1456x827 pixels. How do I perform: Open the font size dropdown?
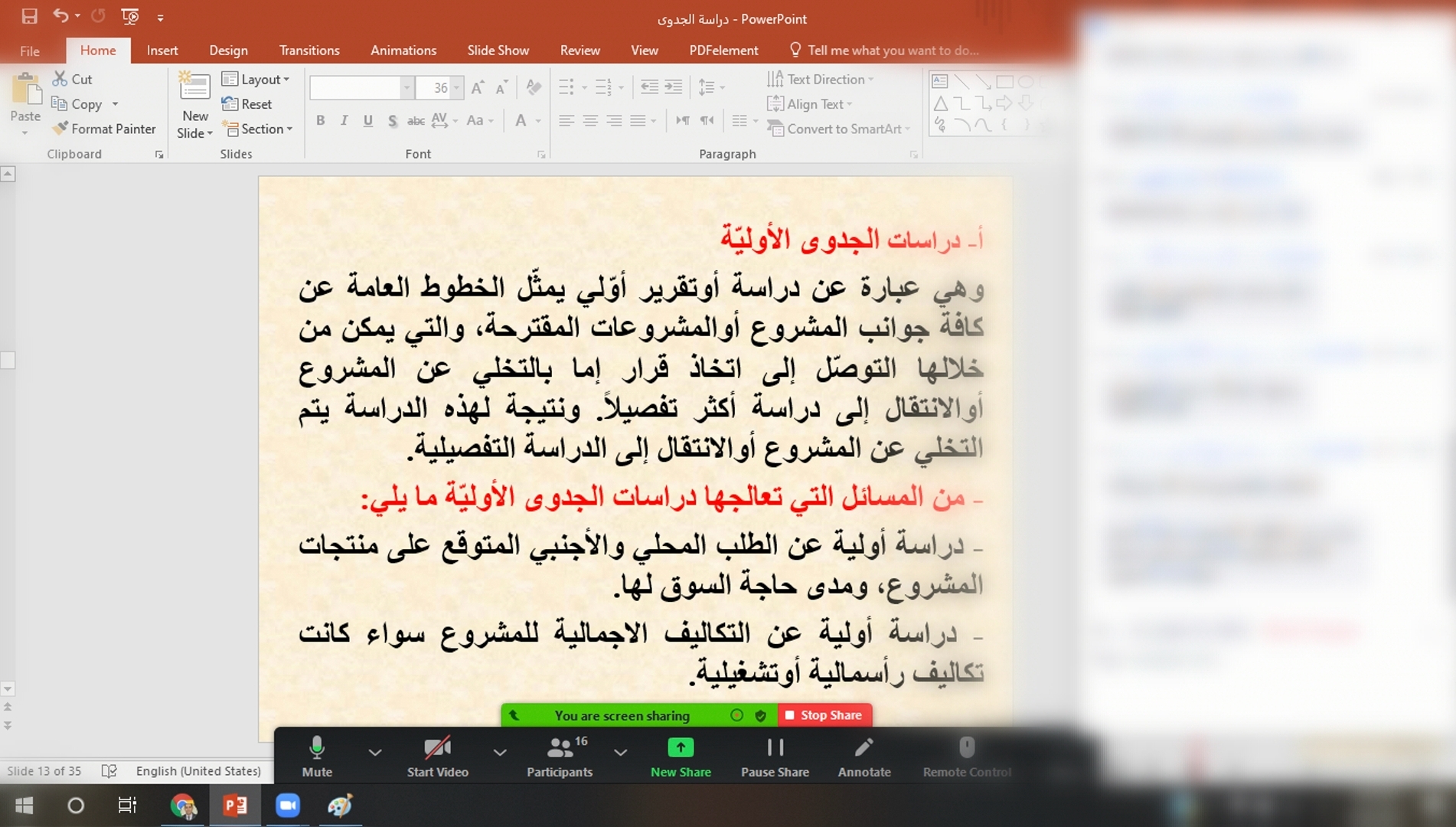point(457,88)
